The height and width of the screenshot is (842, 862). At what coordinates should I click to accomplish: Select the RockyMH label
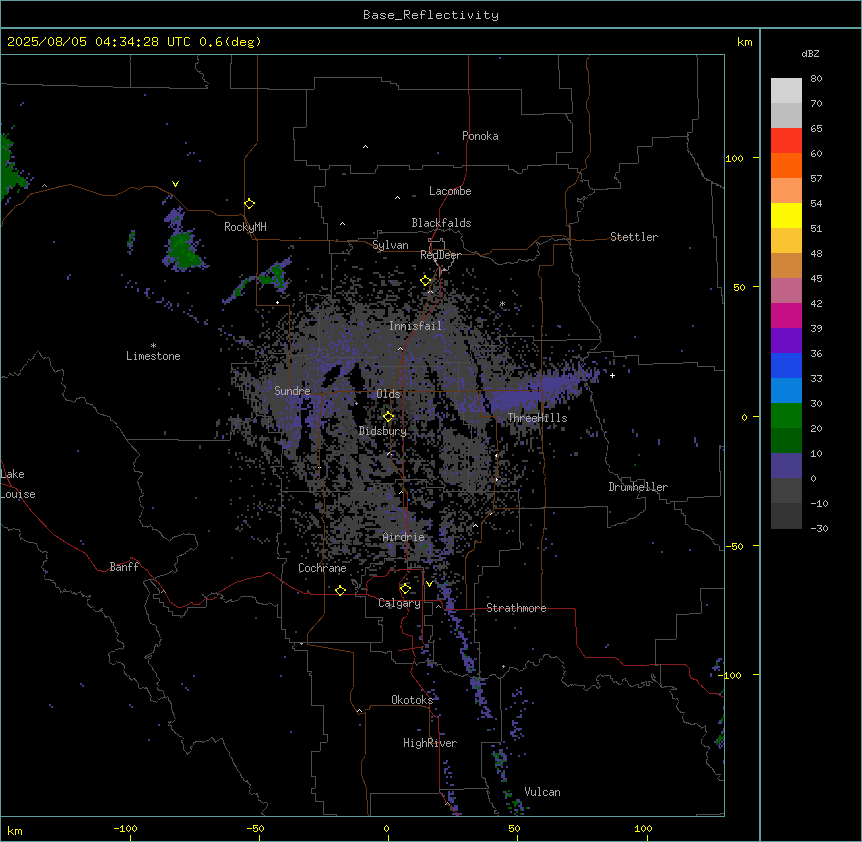pos(245,227)
